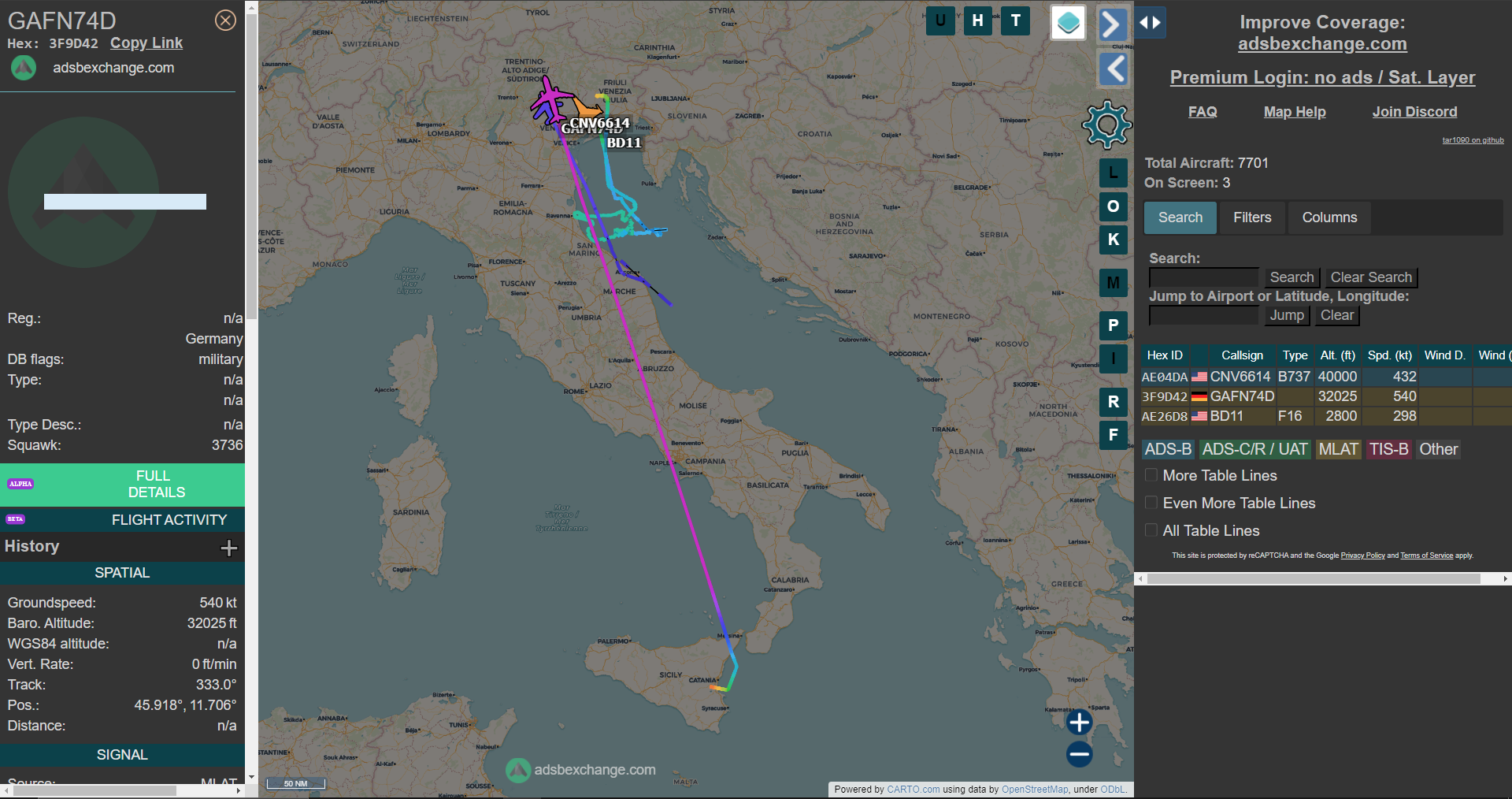Open the Join Discord link

pos(1414,112)
